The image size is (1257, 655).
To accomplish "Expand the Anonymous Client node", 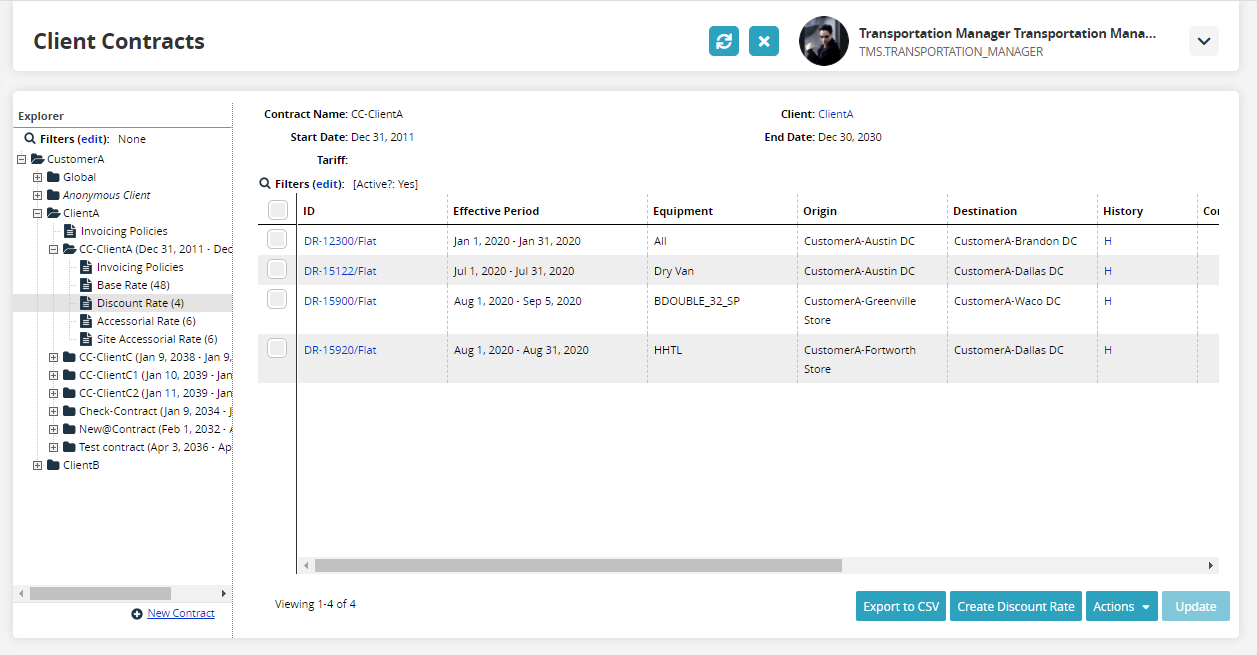I will 38,195.
